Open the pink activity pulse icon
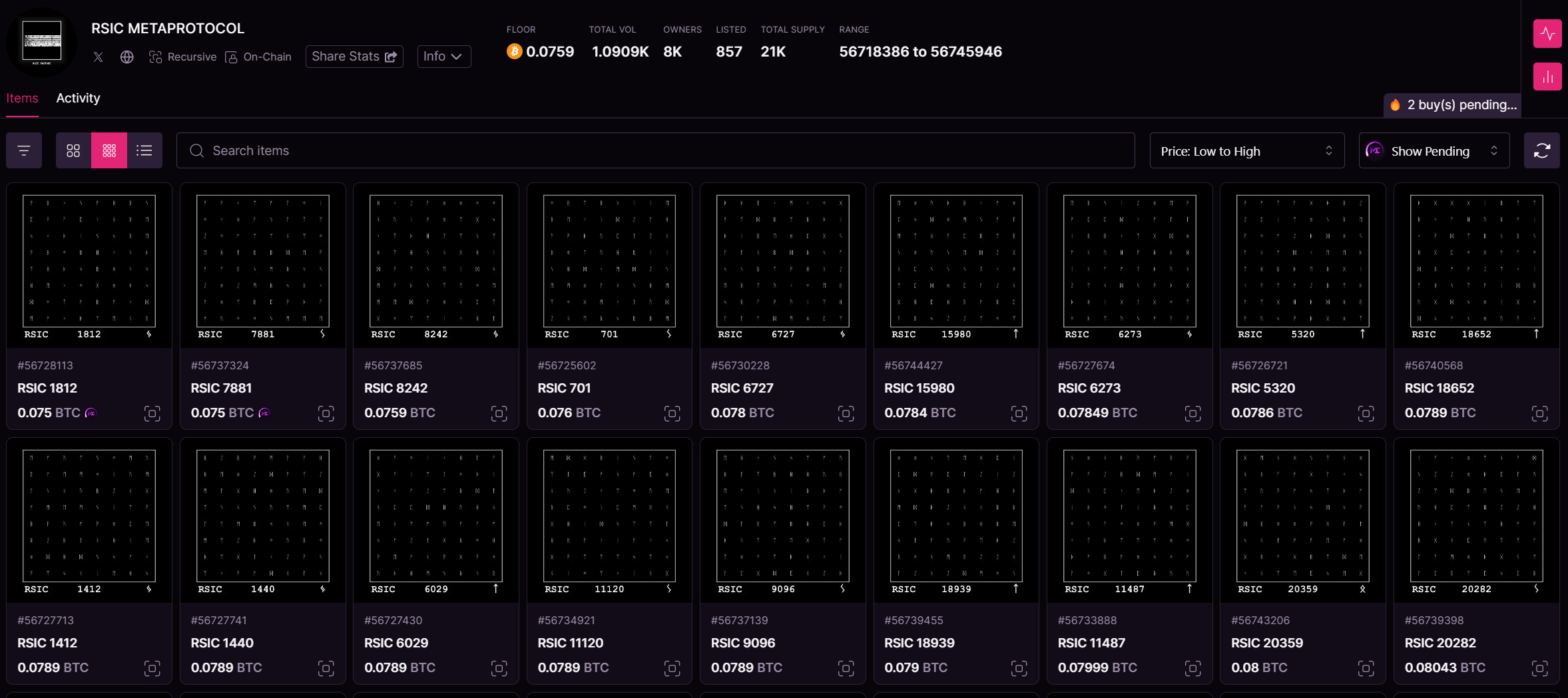The width and height of the screenshot is (1568, 698). (x=1547, y=34)
